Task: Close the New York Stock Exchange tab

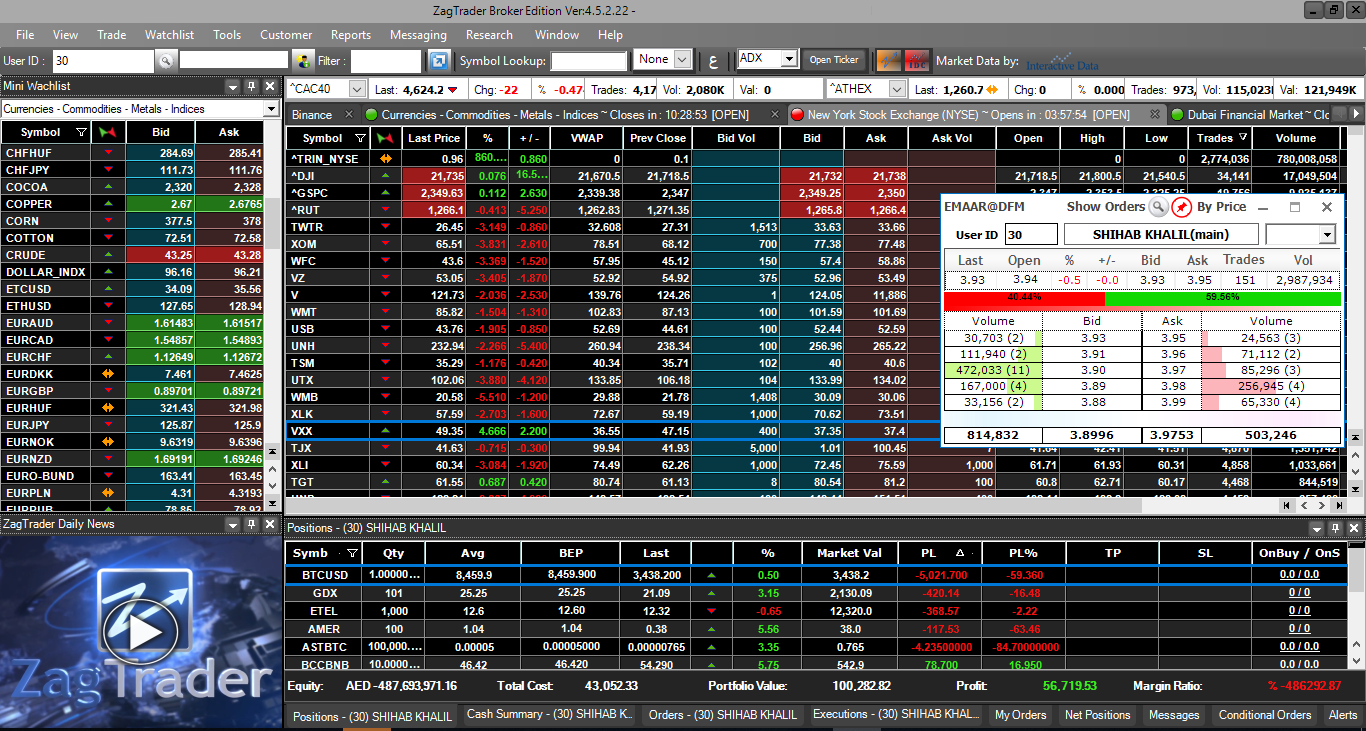Action: pos(1154,115)
